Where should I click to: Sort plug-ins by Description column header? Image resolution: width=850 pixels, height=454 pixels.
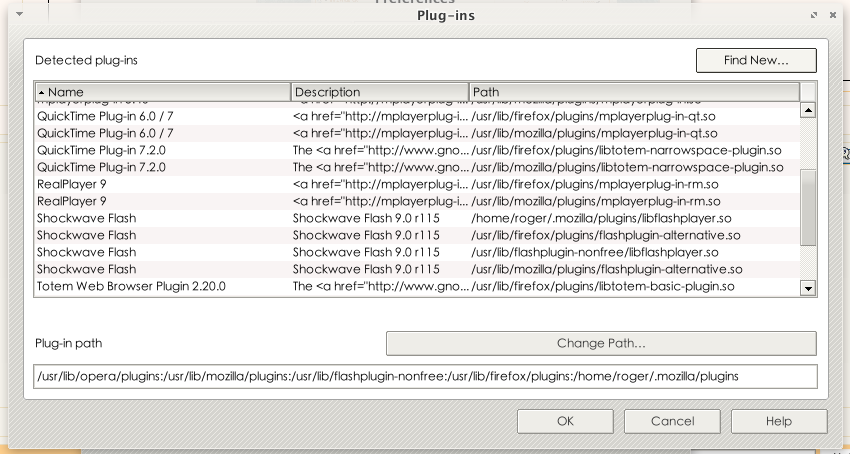point(380,92)
